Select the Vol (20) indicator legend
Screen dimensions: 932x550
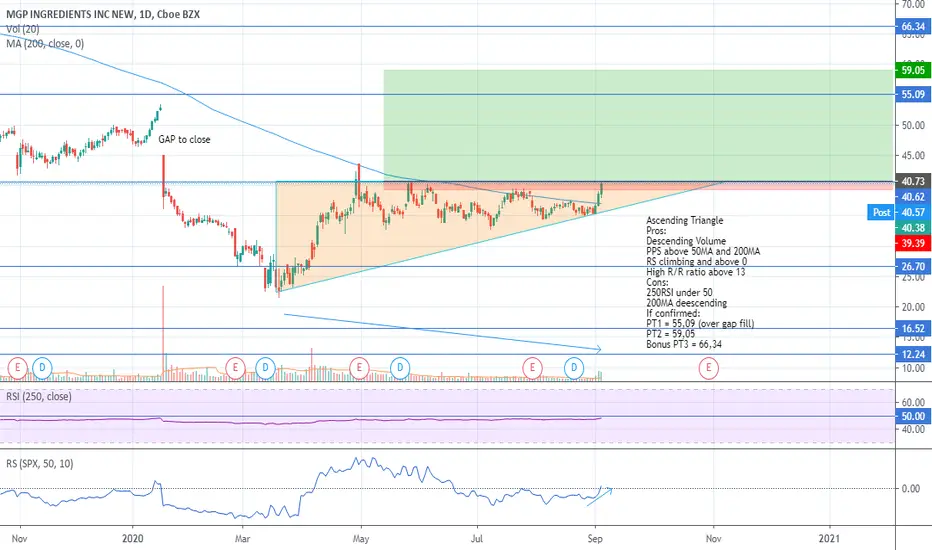pos(23,29)
